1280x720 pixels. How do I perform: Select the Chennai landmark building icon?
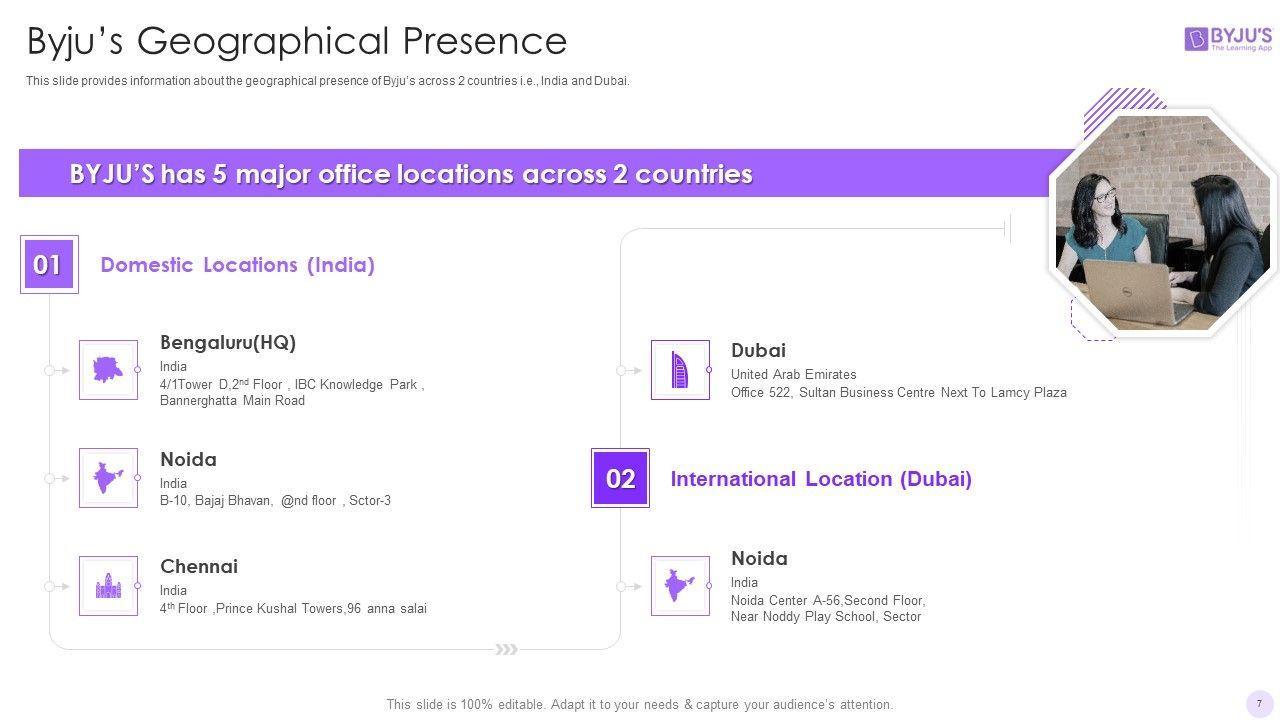(x=108, y=586)
